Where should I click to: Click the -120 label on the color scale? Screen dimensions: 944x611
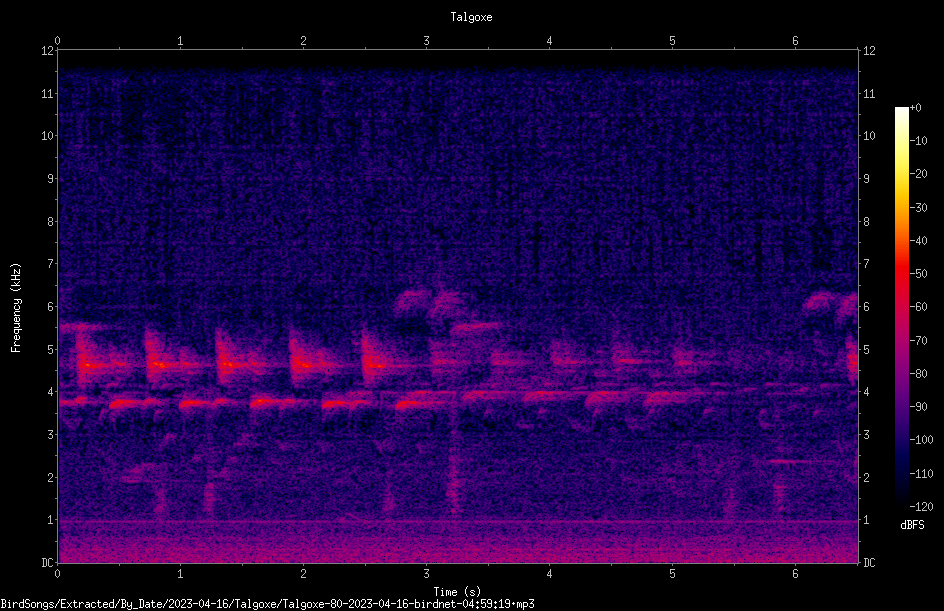[922, 507]
